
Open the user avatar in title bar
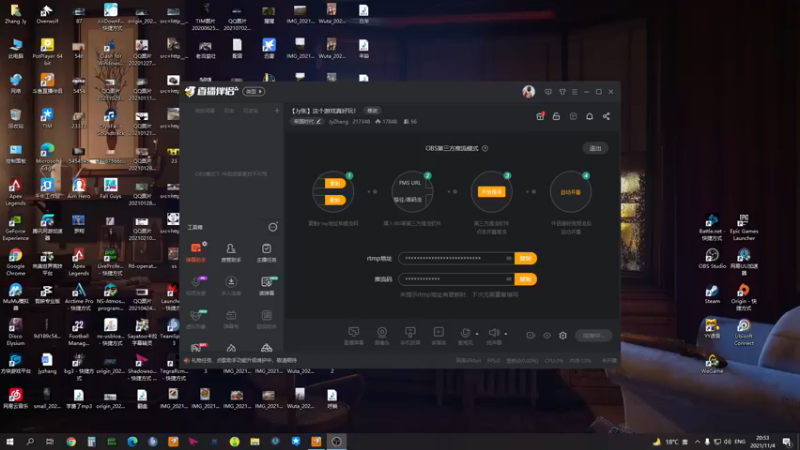[x=529, y=91]
